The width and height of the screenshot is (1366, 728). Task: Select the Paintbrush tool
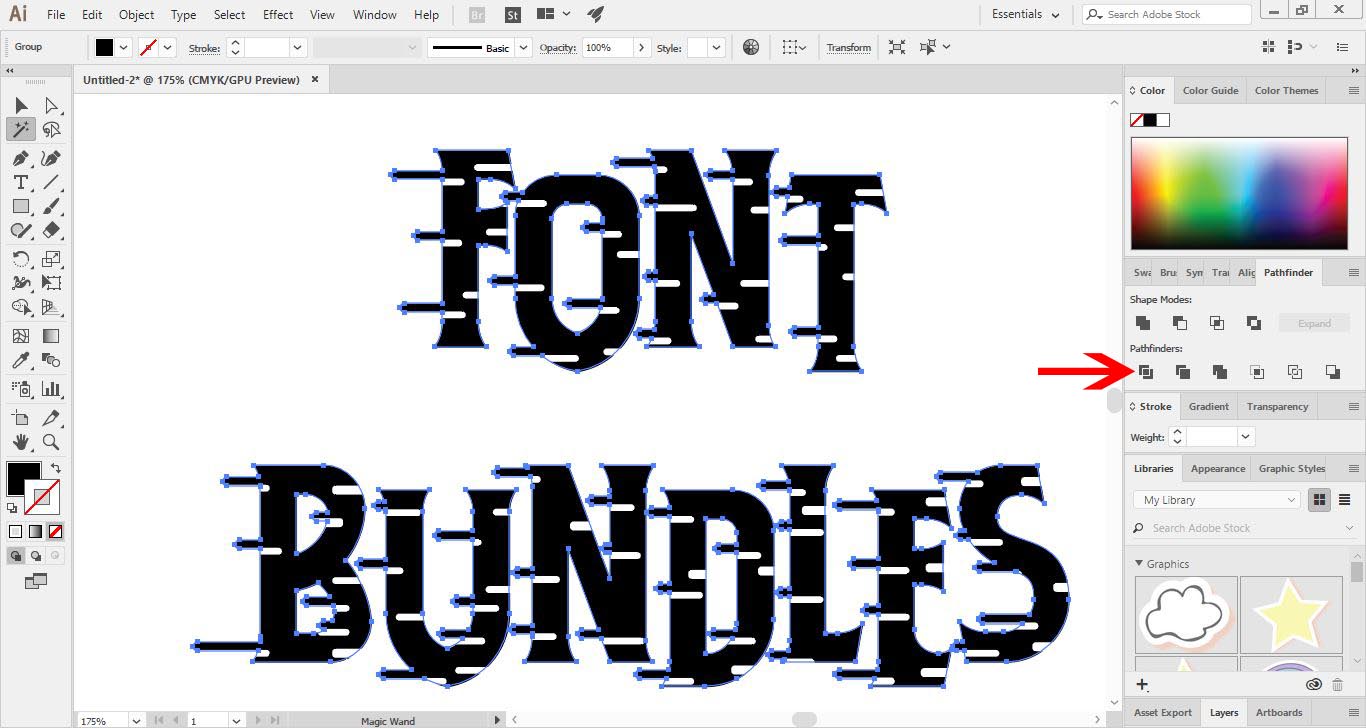(x=51, y=206)
